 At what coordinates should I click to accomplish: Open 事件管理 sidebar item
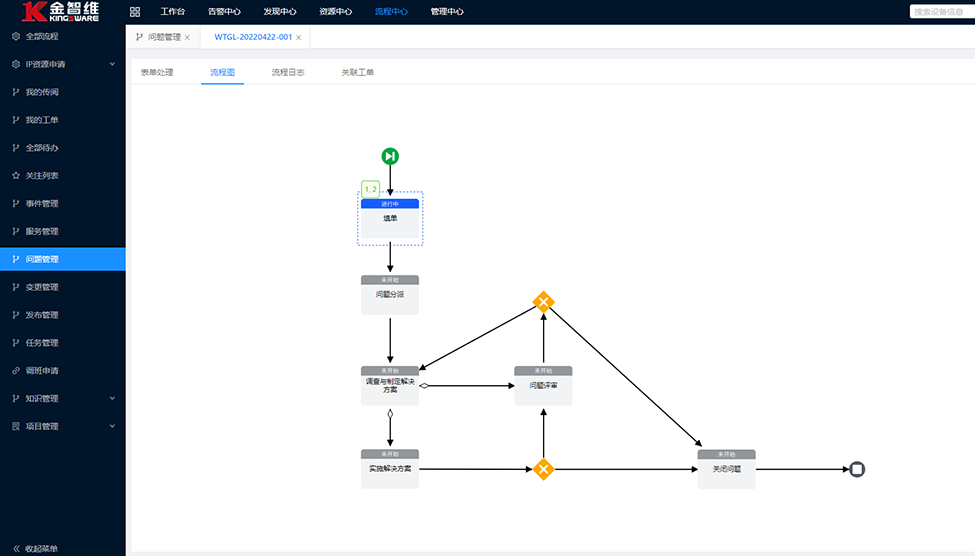click(63, 203)
